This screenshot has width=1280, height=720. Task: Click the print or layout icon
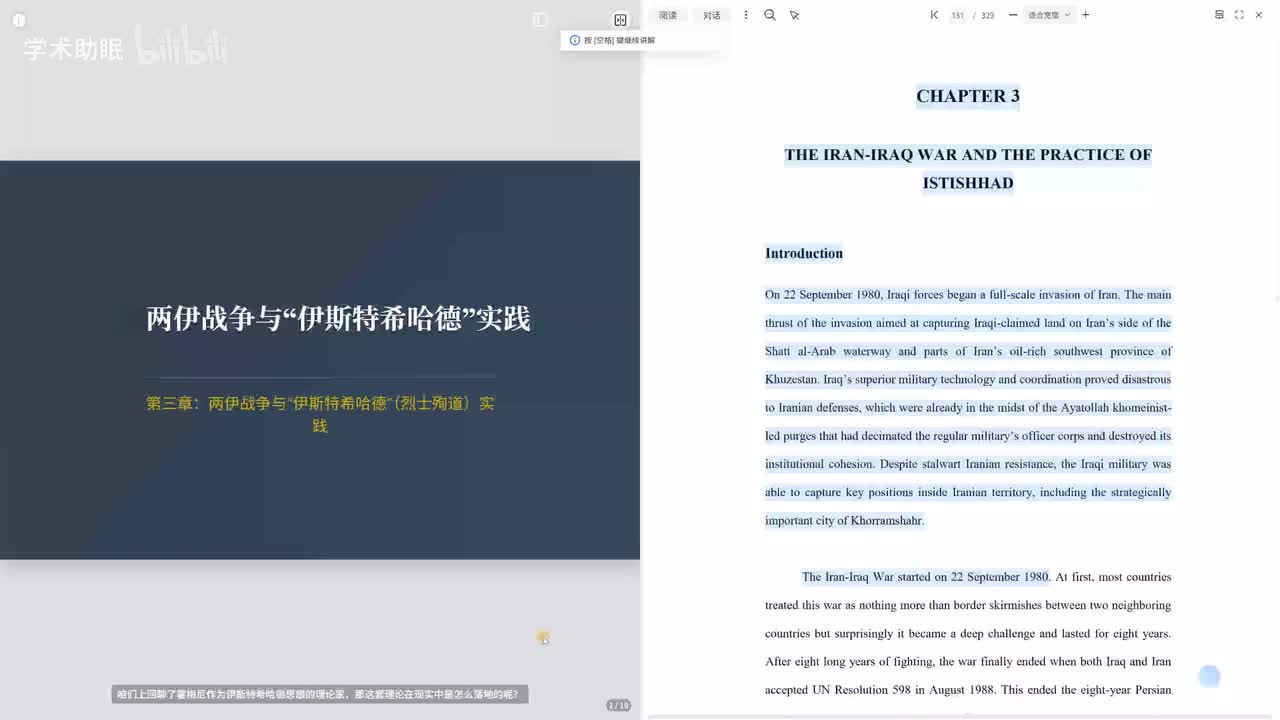click(x=1219, y=15)
